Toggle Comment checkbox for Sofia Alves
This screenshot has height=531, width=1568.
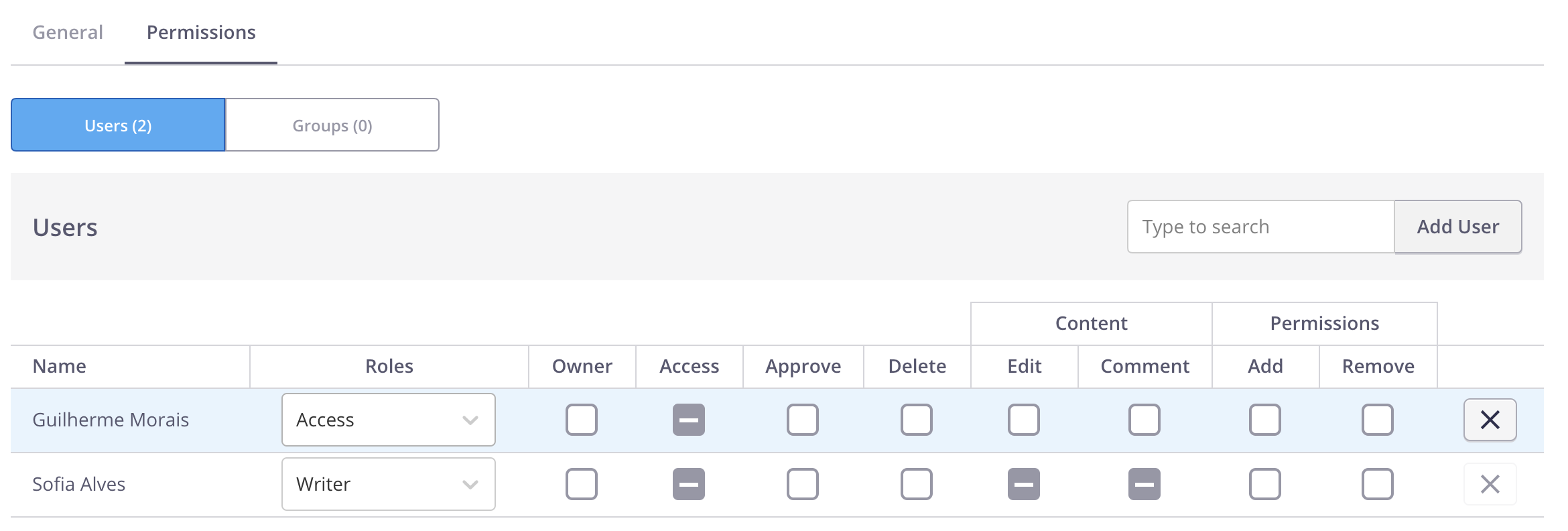[x=1145, y=484]
